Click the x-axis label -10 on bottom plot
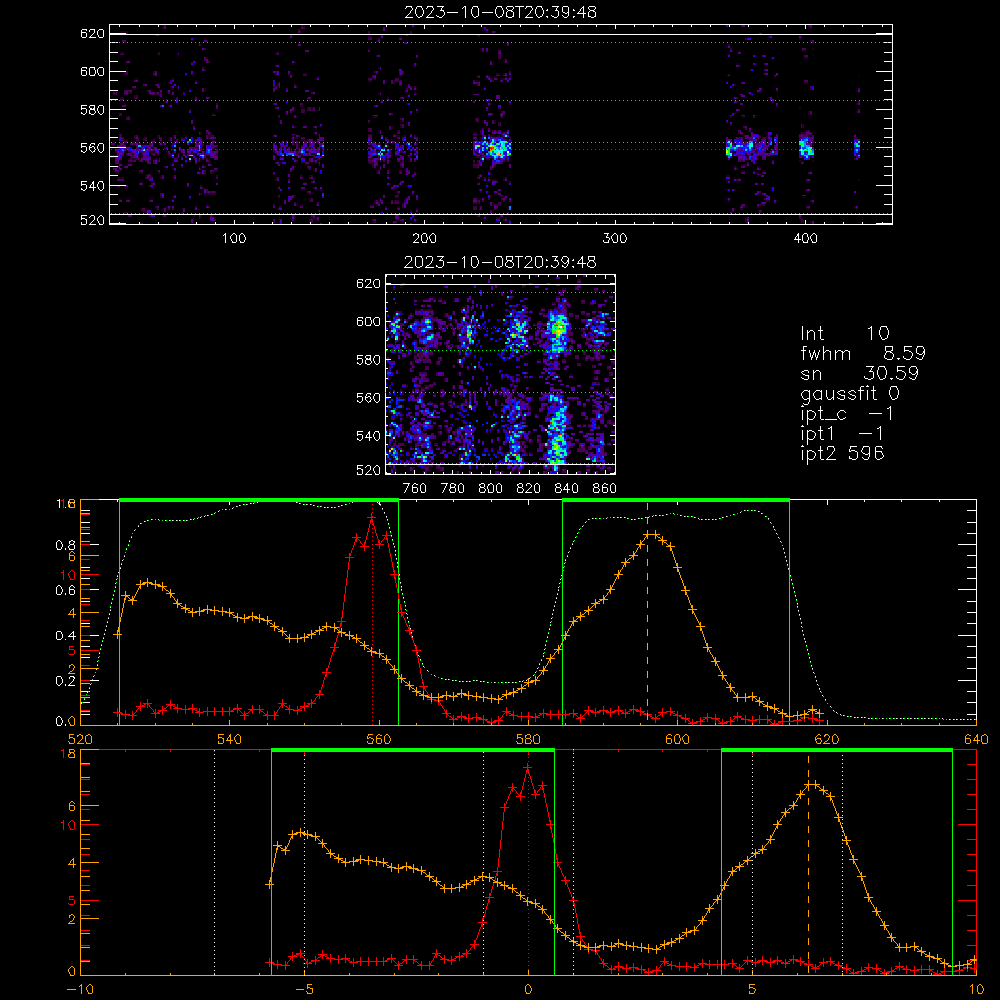The width and height of the screenshot is (1000, 1000). click(80, 989)
